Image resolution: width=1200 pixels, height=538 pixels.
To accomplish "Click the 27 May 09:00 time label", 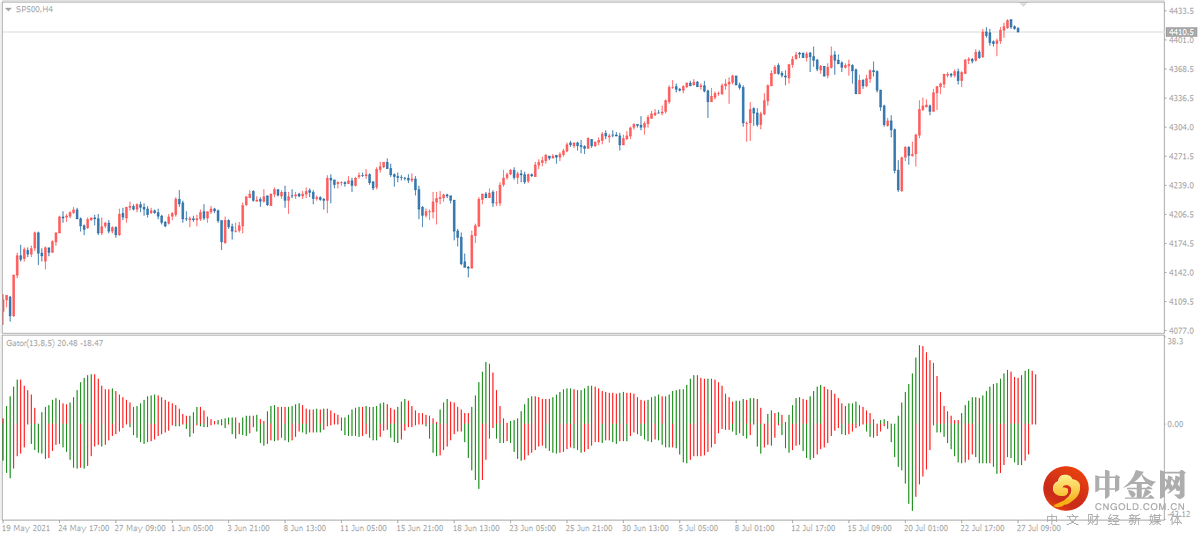I will [x=141, y=527].
